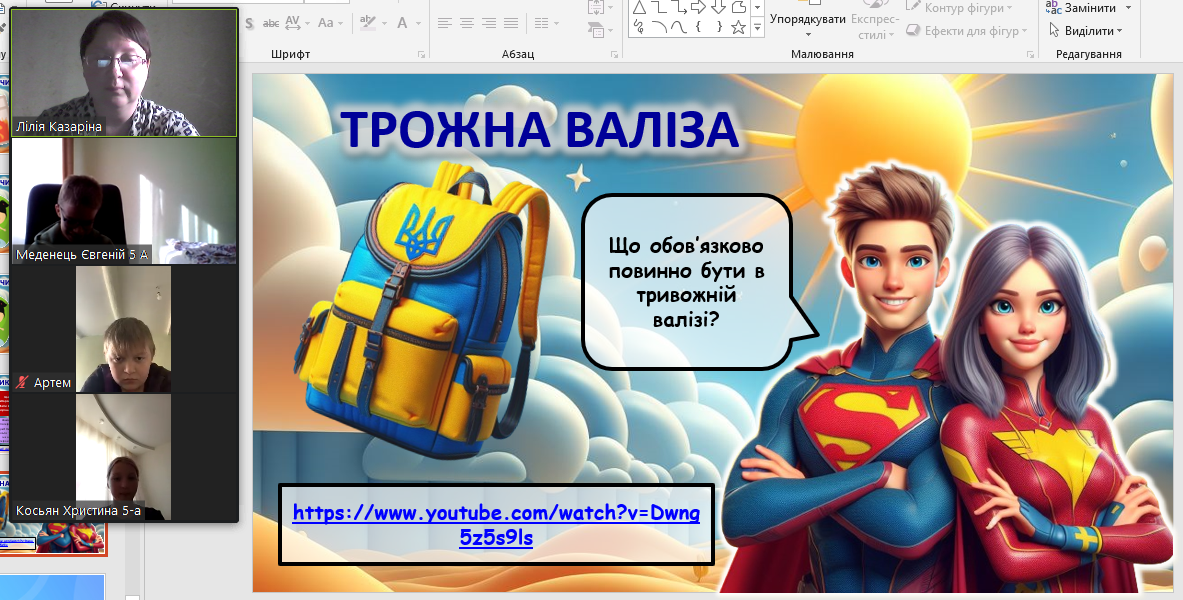This screenshot has height=600, width=1183.
Task: Click Замінити replace button
Action: click(1081, 8)
